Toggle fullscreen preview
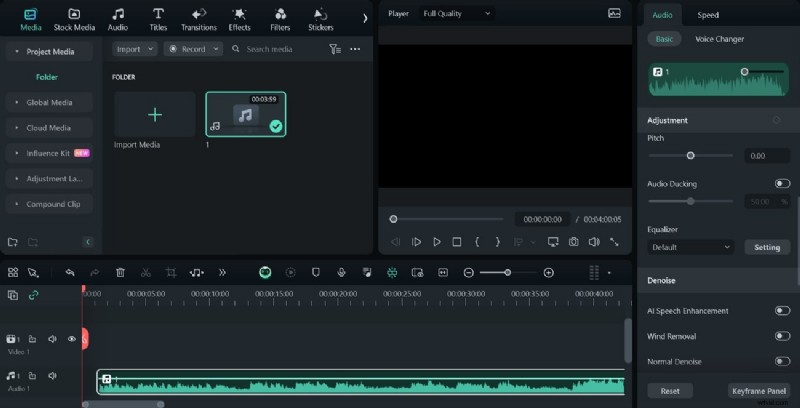The height and width of the screenshot is (408, 800). [614, 242]
